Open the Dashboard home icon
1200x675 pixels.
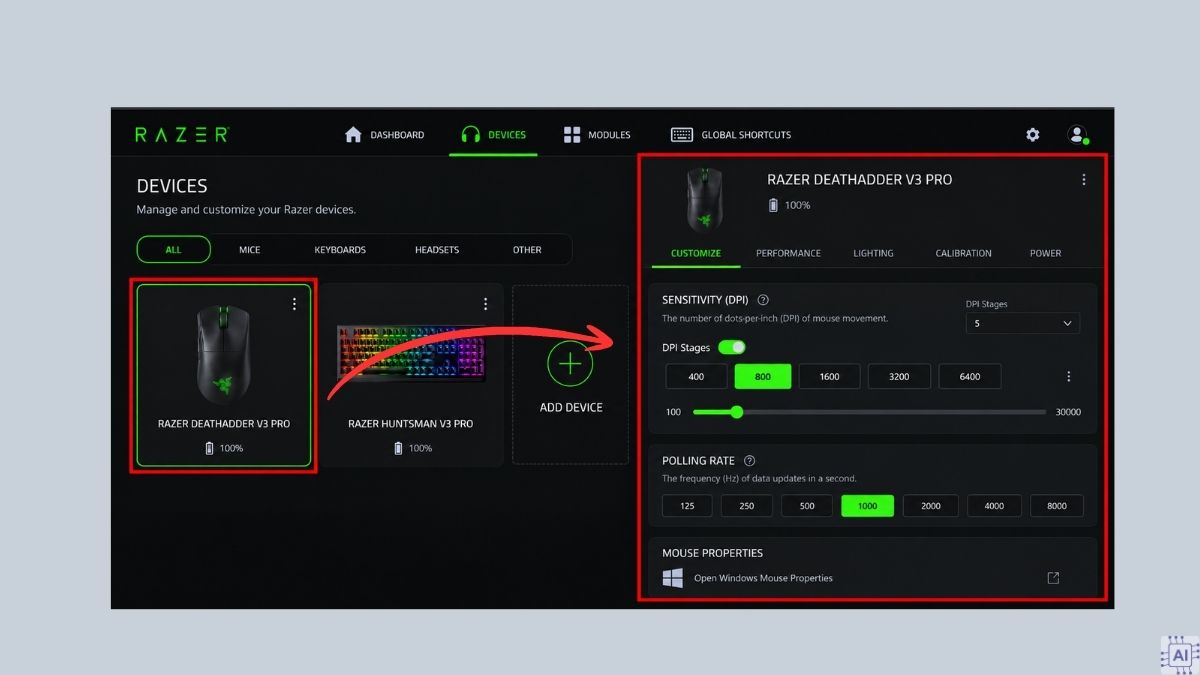point(353,134)
